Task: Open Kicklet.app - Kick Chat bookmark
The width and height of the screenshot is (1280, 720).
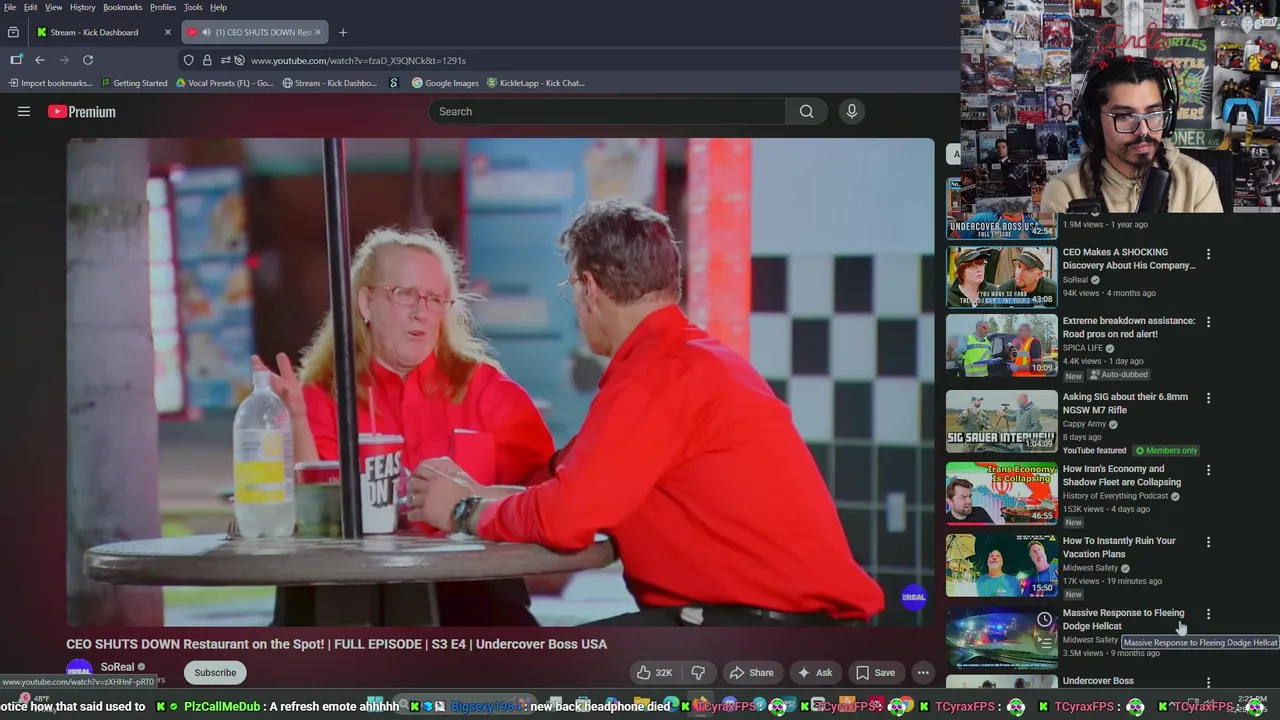Action: pyautogui.click(x=536, y=83)
